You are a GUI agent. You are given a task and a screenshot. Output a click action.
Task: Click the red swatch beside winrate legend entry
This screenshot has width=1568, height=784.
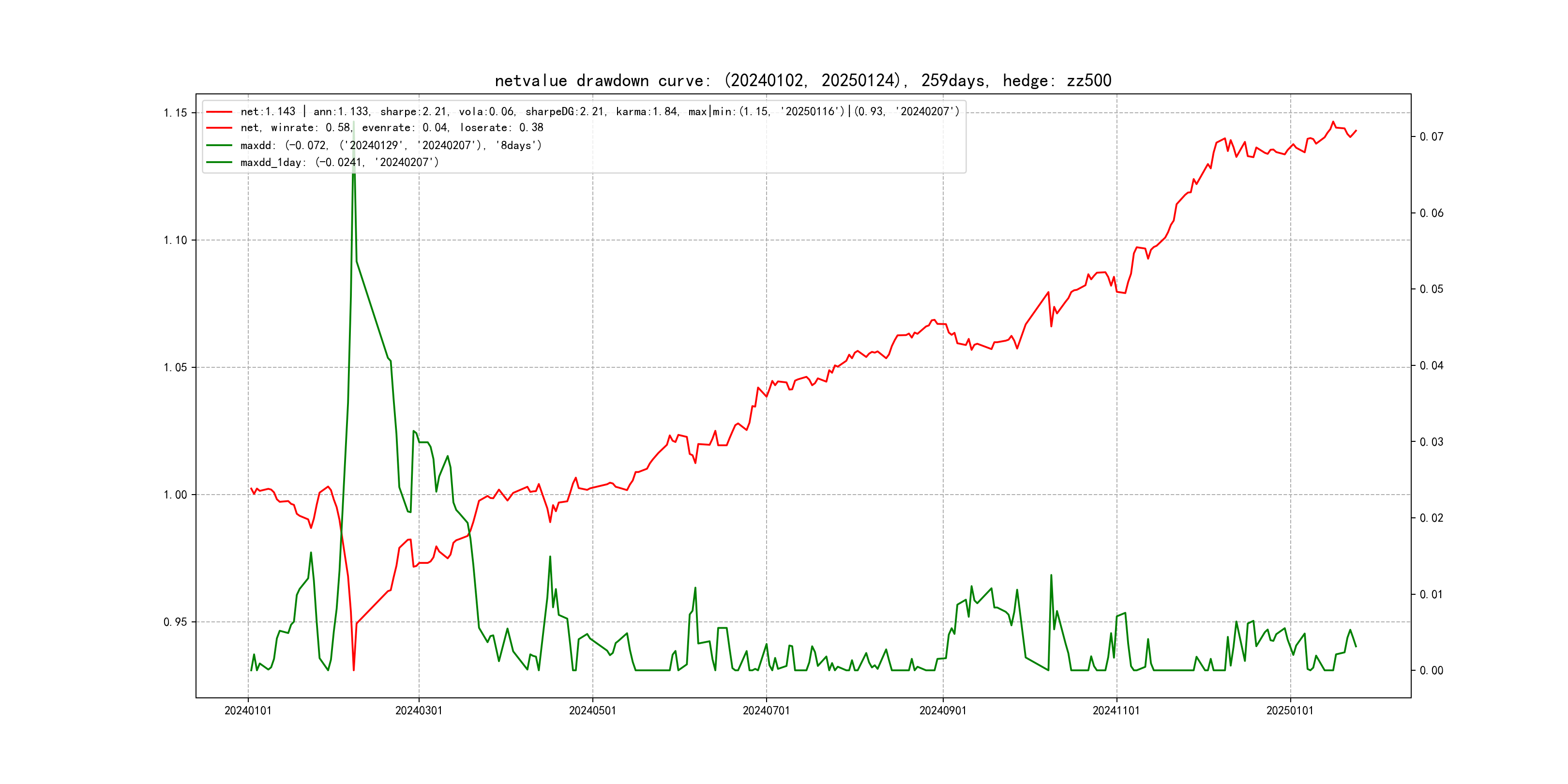[x=219, y=128]
